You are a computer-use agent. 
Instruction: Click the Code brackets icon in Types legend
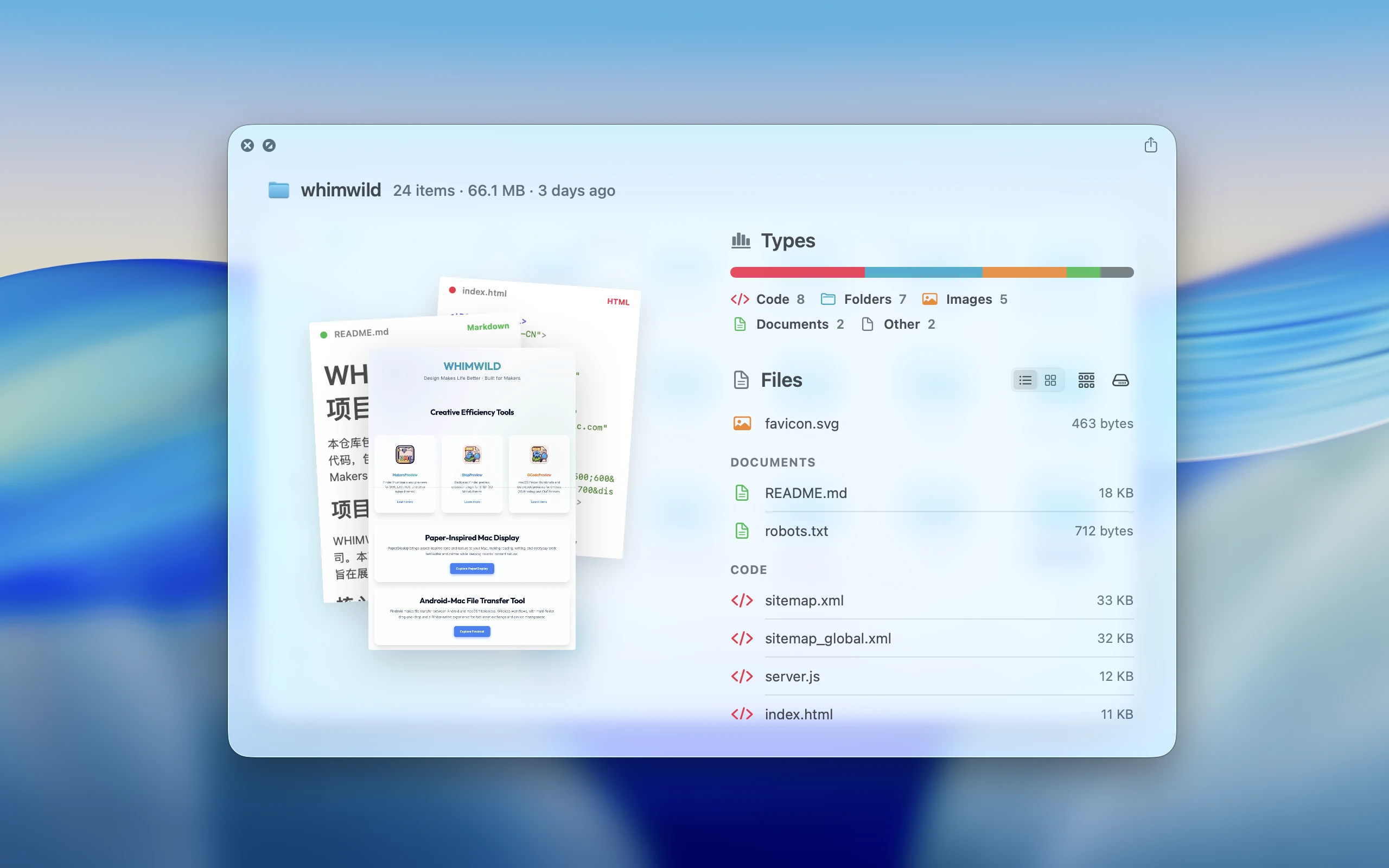[740, 299]
